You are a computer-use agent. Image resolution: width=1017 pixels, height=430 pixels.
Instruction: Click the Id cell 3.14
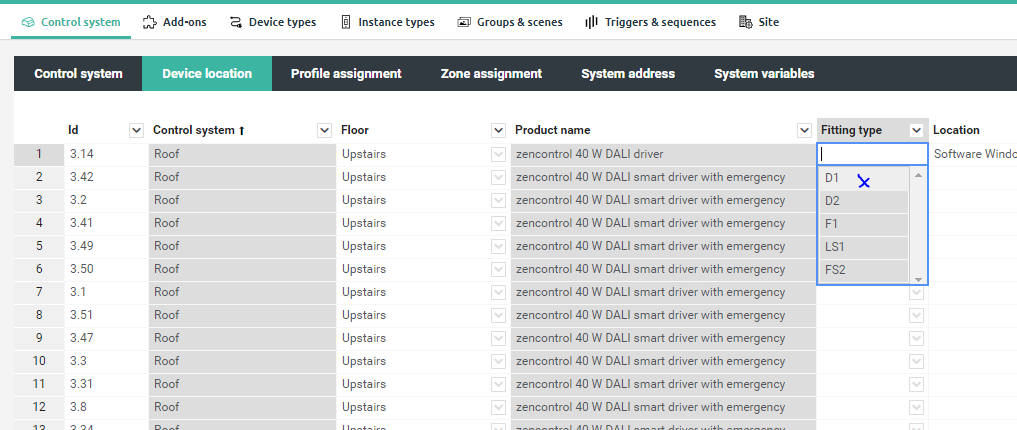coord(106,154)
